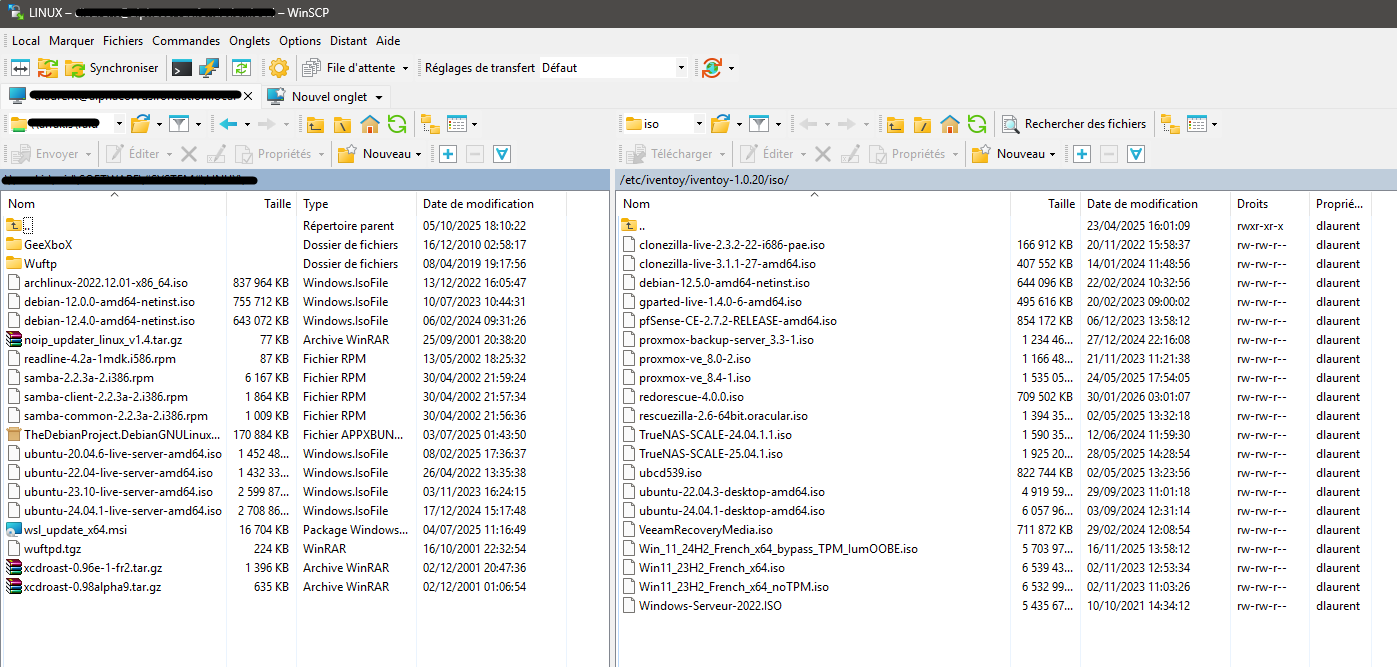This screenshot has width=1397, height=667.
Task: Open the terminal console icon
Action: [x=182, y=68]
